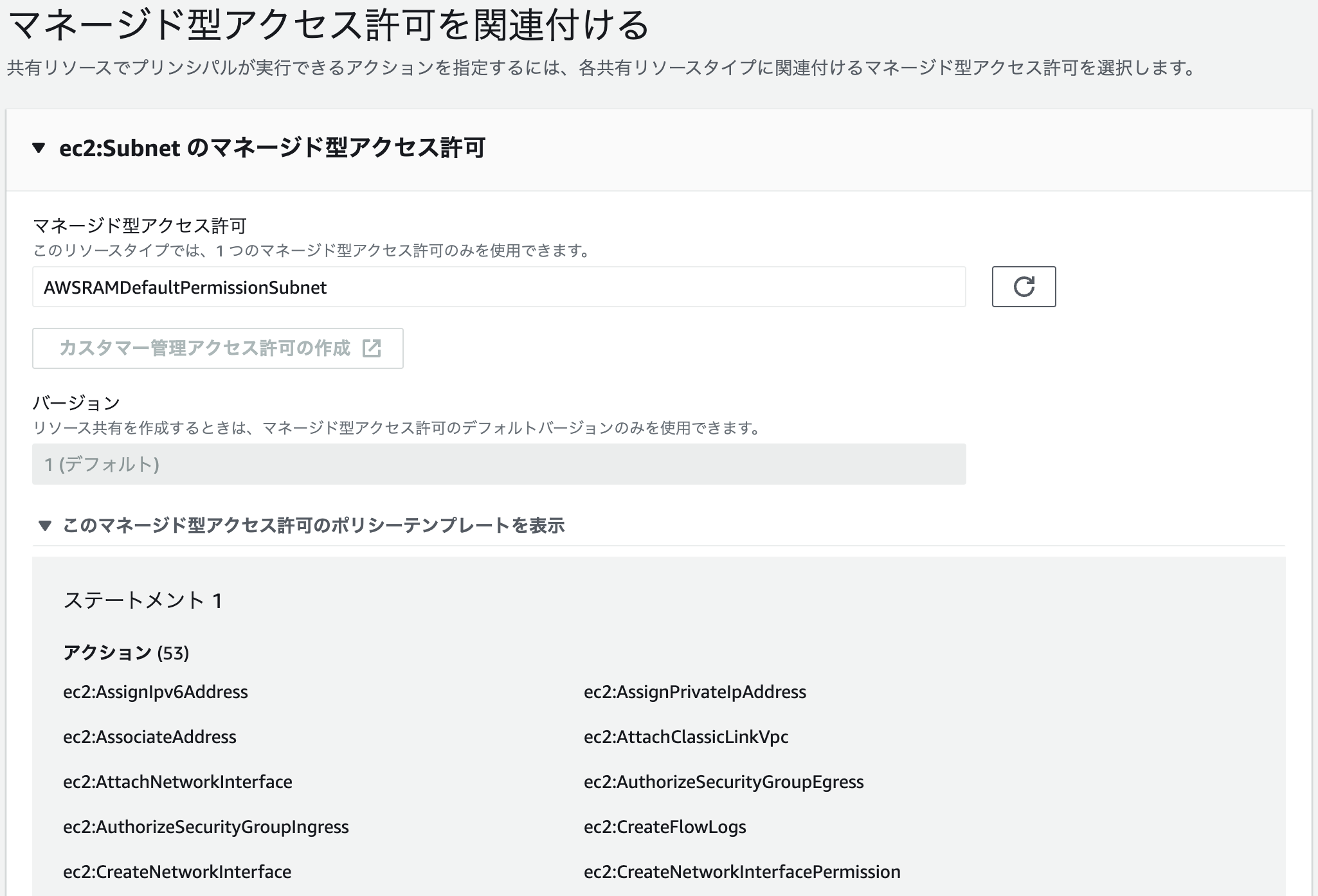This screenshot has width=1318, height=896.
Task: Click the external link icon on the create permission button
Action: pos(372,348)
